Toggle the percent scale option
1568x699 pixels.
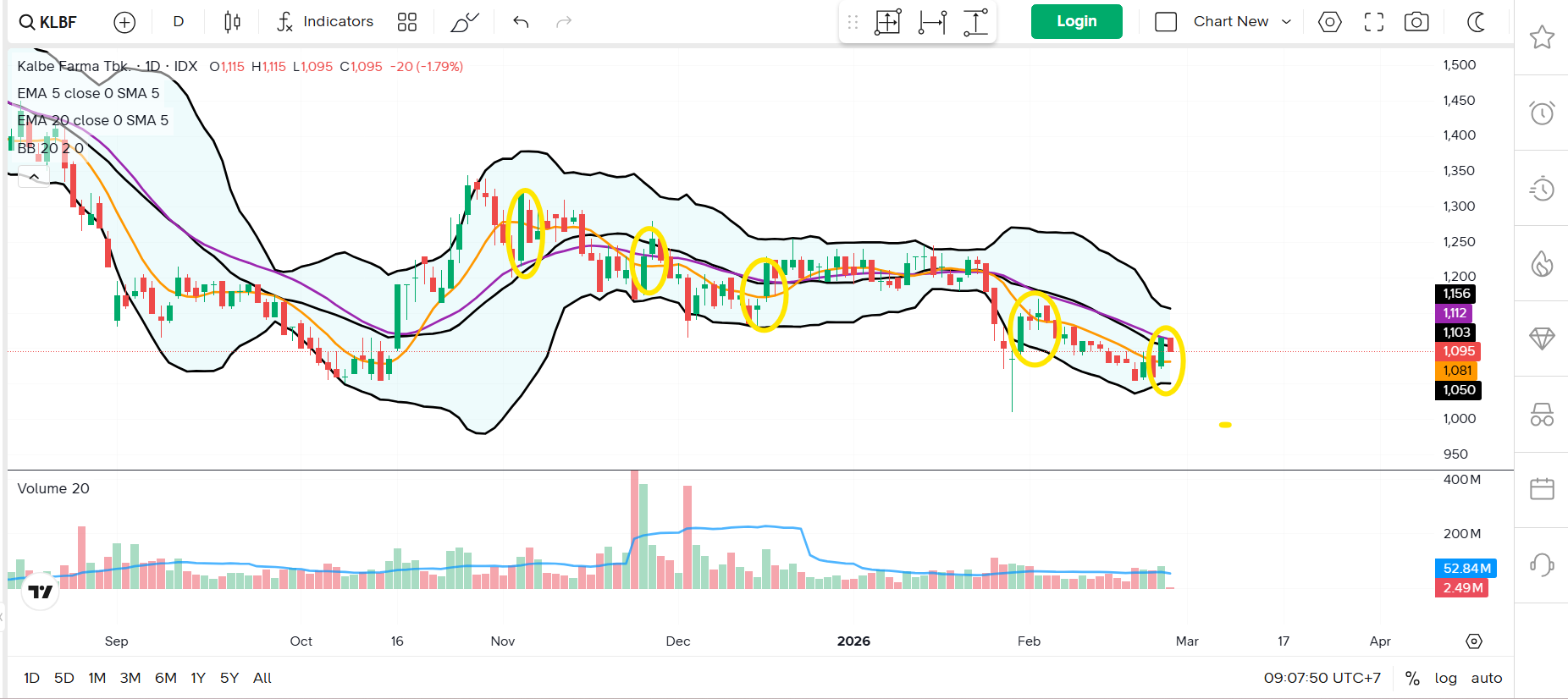1412,678
